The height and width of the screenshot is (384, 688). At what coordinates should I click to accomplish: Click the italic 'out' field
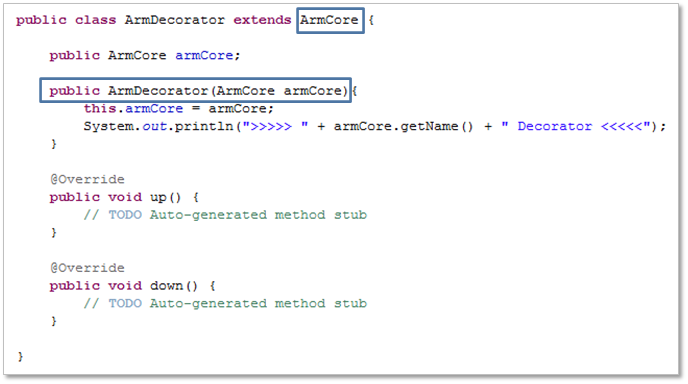[154, 126]
